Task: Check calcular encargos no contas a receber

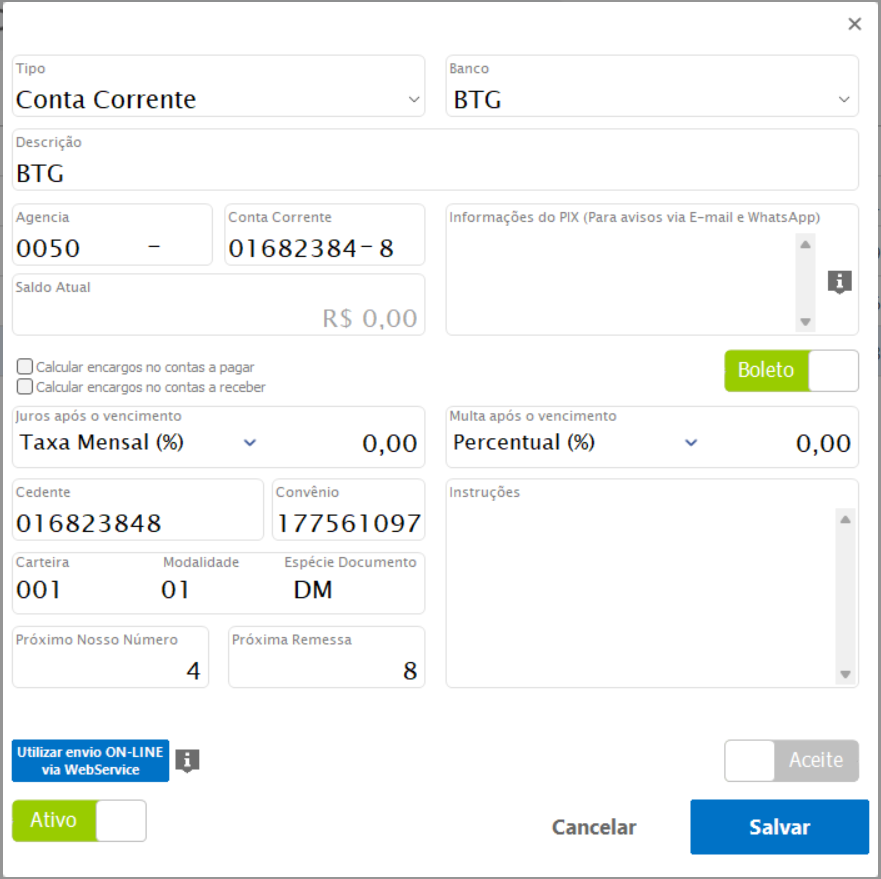Action: [x=26, y=386]
